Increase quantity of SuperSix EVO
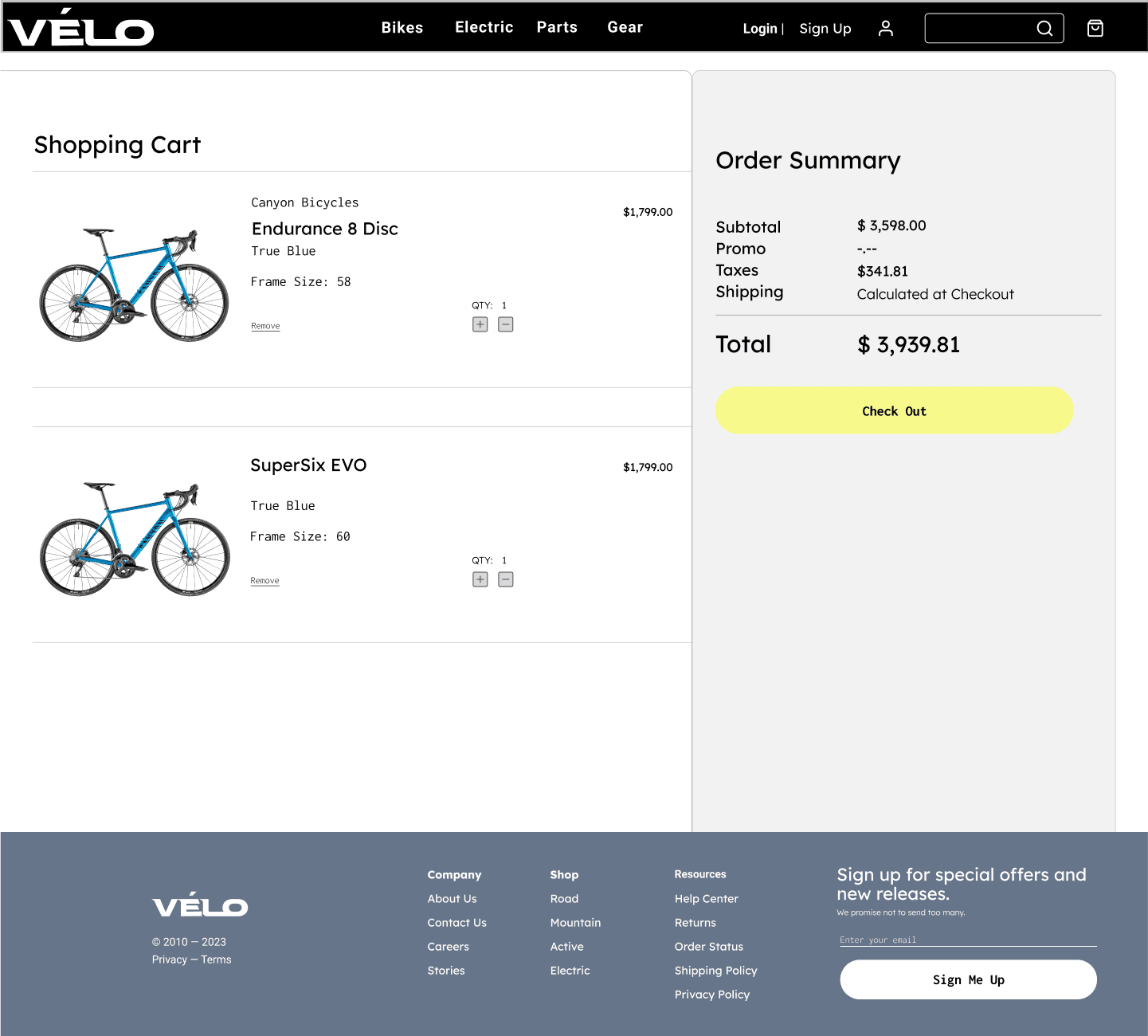This screenshot has height=1036, width=1148. 480,579
